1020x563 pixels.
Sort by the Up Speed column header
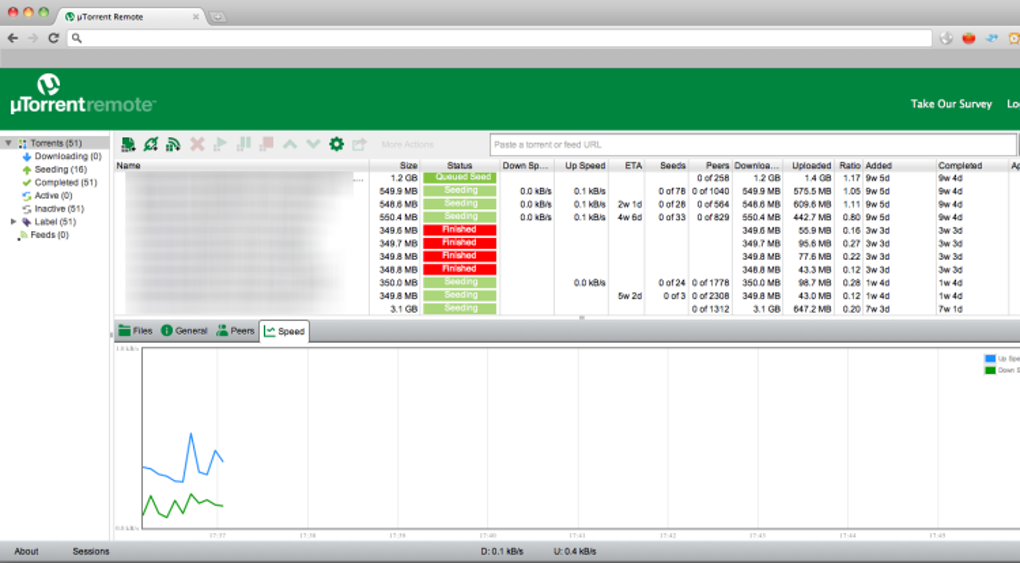pyautogui.click(x=582, y=166)
